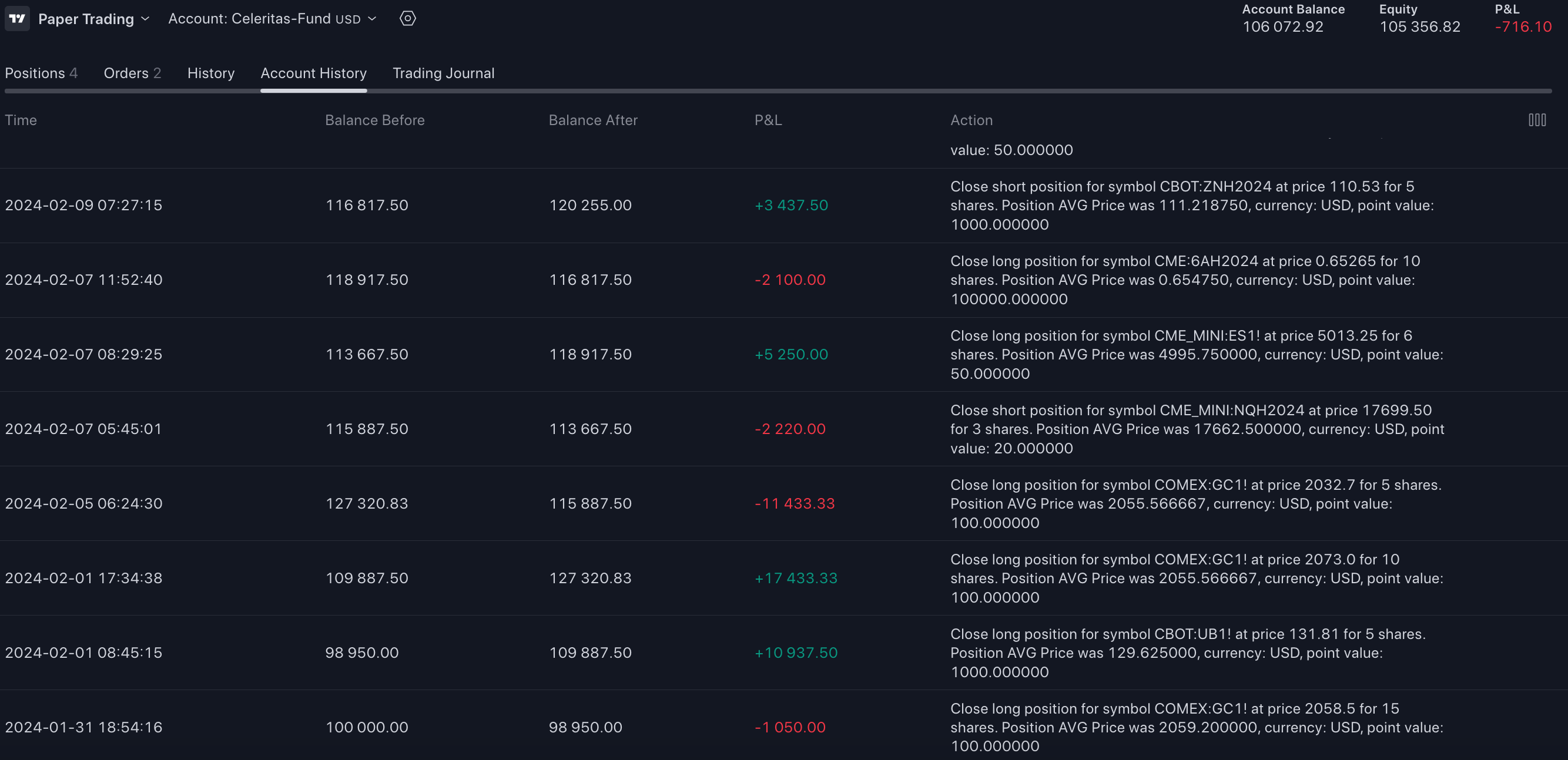Image resolution: width=1568 pixels, height=760 pixels.
Task: Expand the Celeritas-Fund account dropdown
Action: click(272, 19)
